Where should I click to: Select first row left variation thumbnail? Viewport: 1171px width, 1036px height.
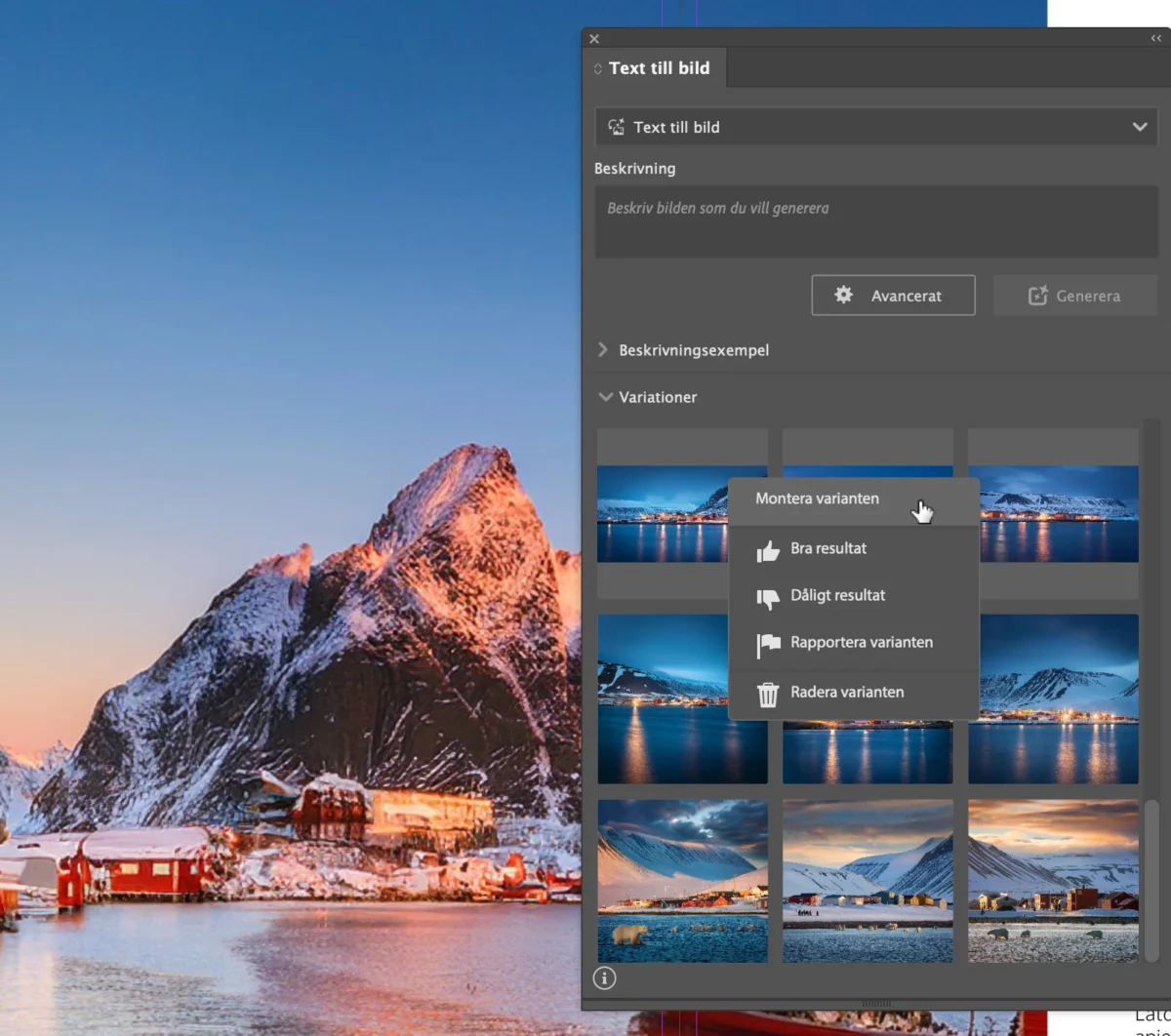[x=664, y=514]
